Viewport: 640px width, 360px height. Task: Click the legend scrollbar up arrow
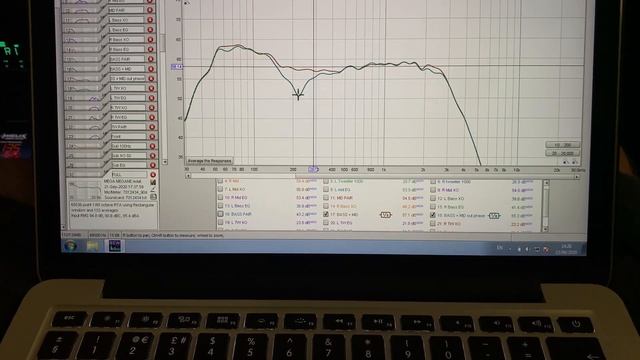[546, 183]
